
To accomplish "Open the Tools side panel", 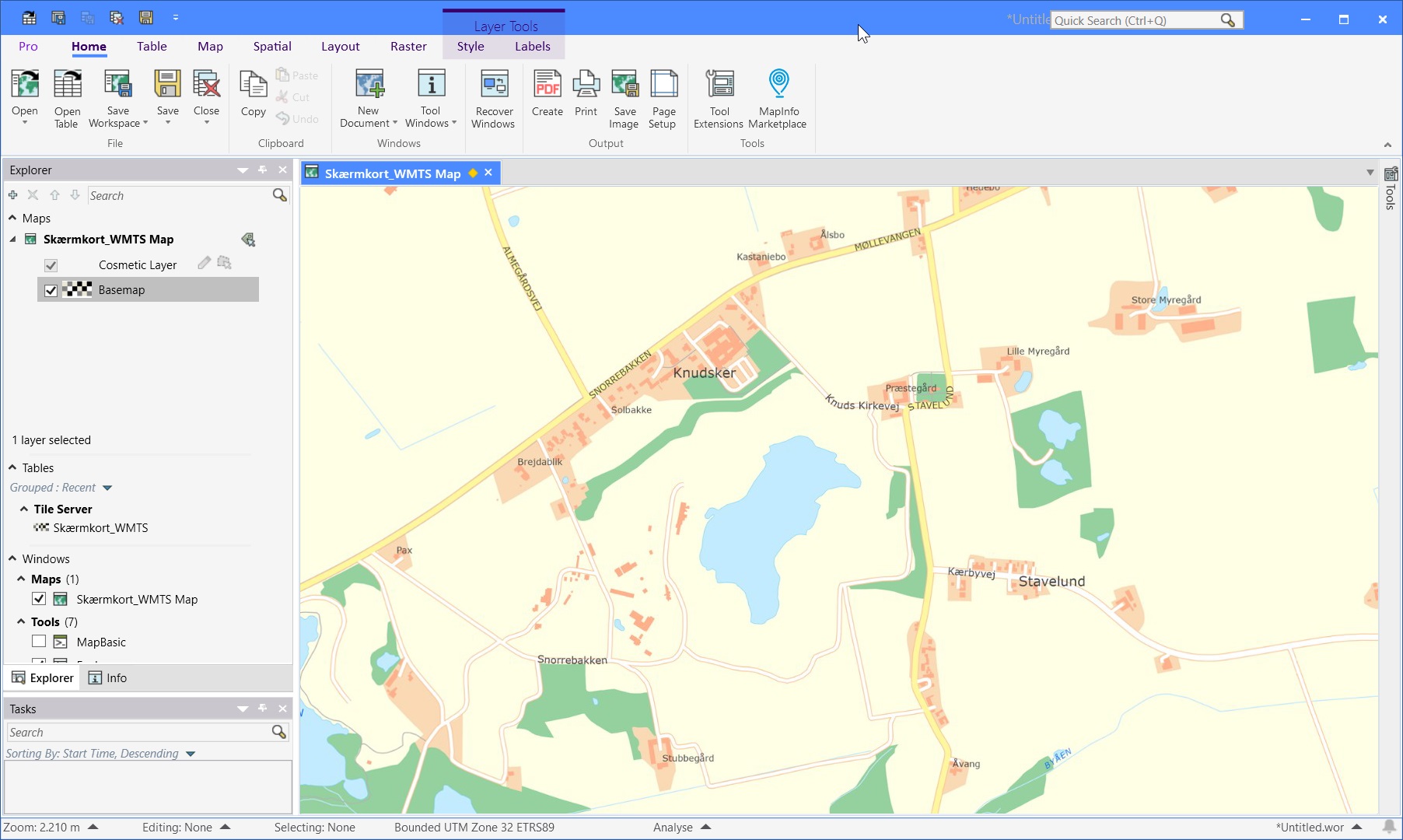I will pyautogui.click(x=1391, y=189).
